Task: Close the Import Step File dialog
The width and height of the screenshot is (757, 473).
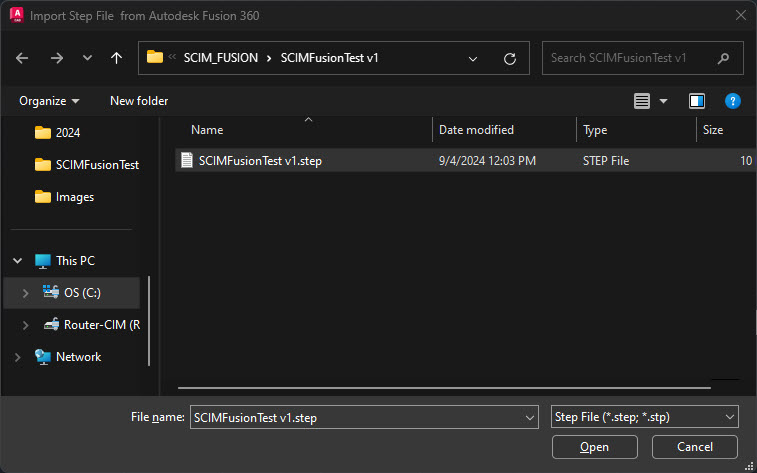Action: click(741, 15)
